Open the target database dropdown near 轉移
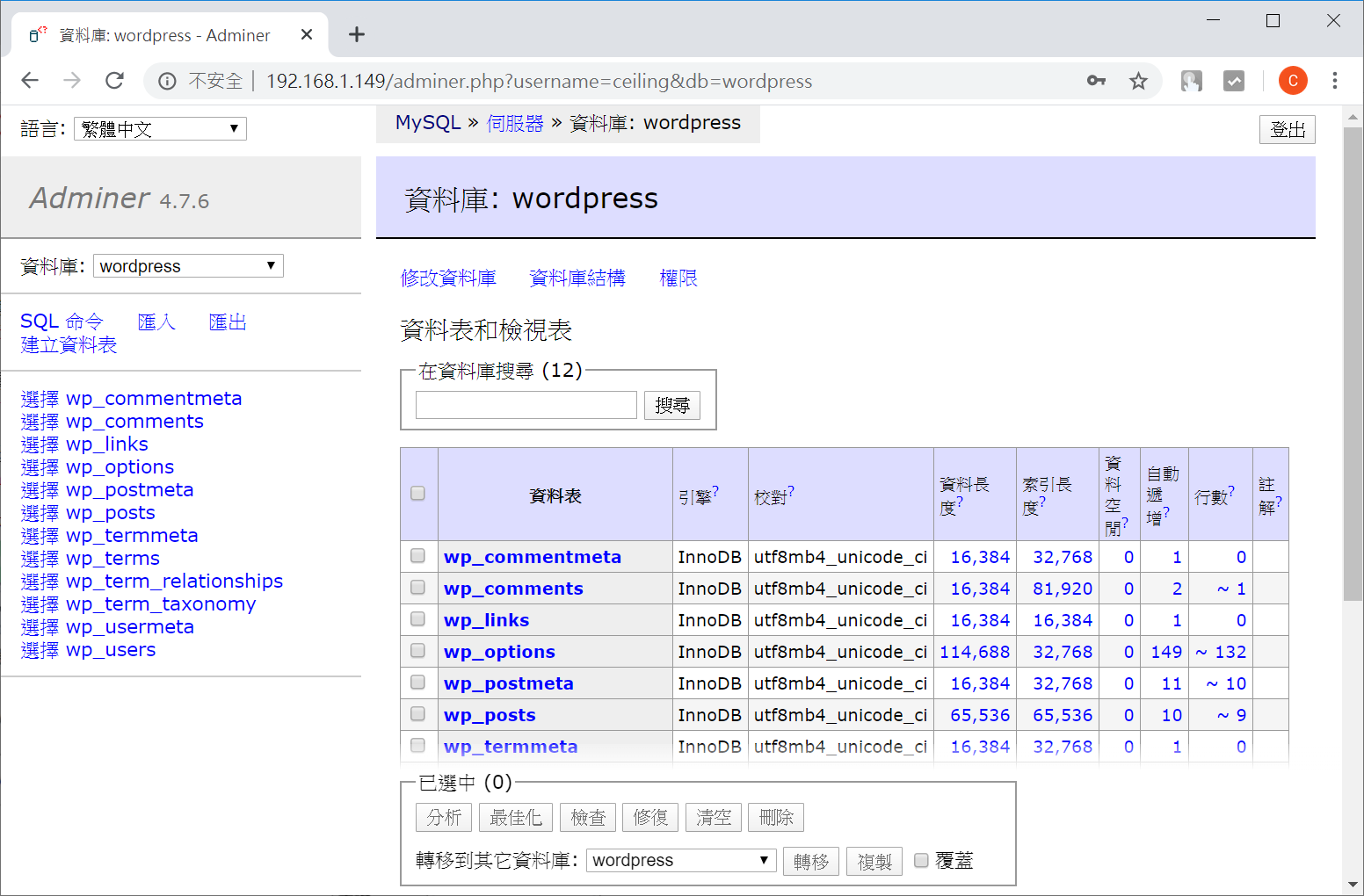 click(x=680, y=860)
